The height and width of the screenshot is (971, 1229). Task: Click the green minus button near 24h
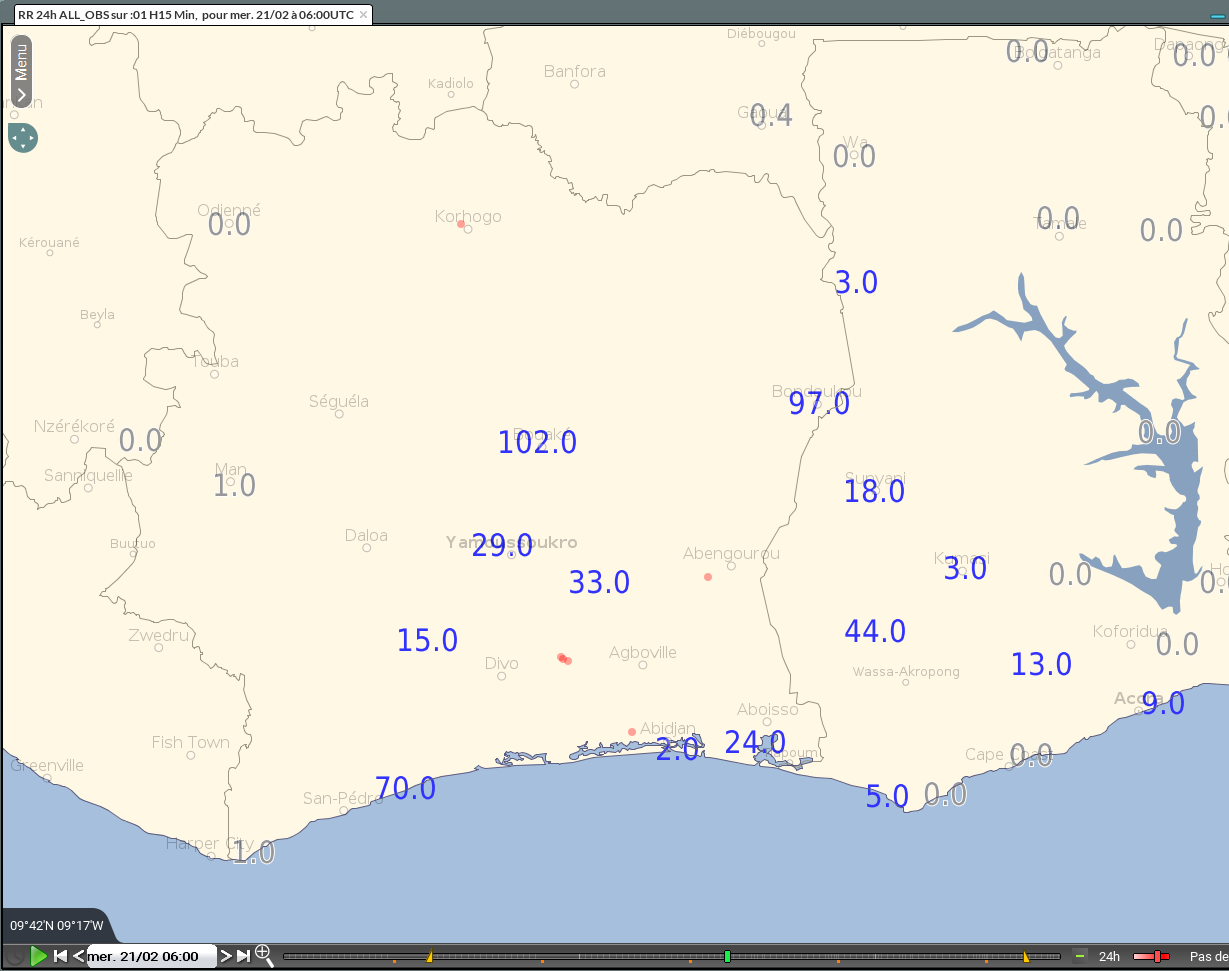pyautogui.click(x=1080, y=956)
